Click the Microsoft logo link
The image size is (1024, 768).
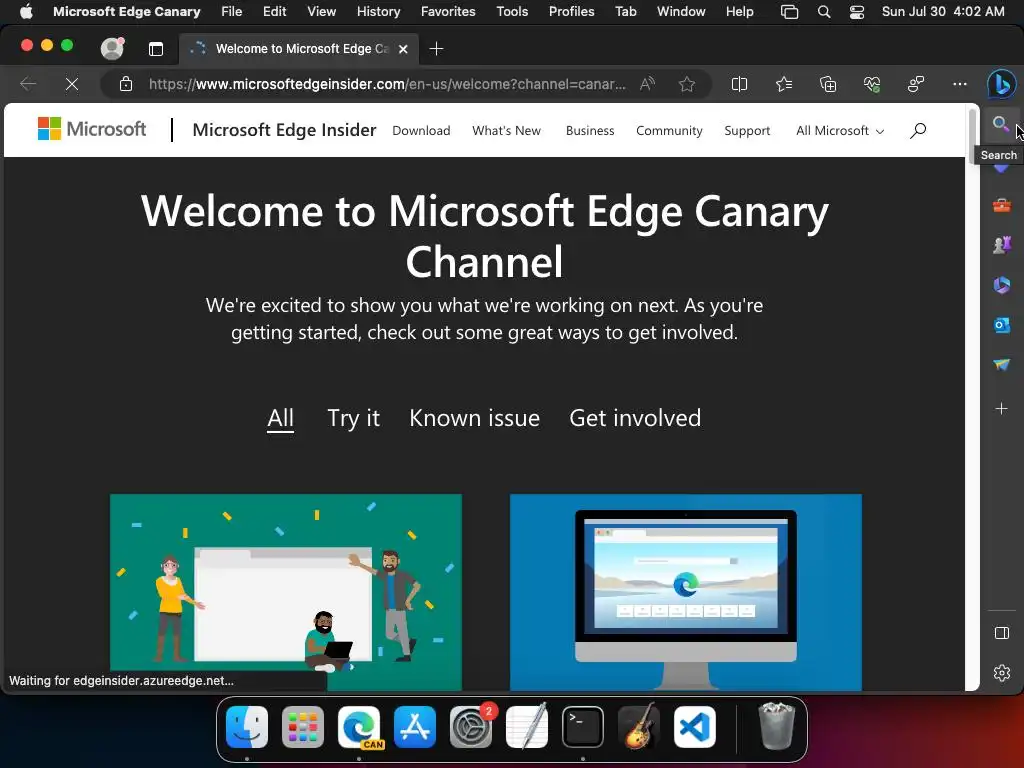(x=92, y=129)
